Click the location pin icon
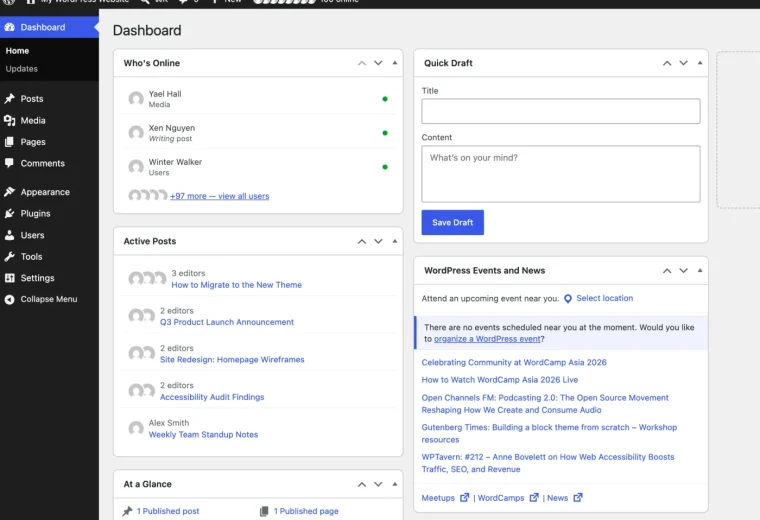Viewport: 760px width, 520px height. click(x=568, y=299)
